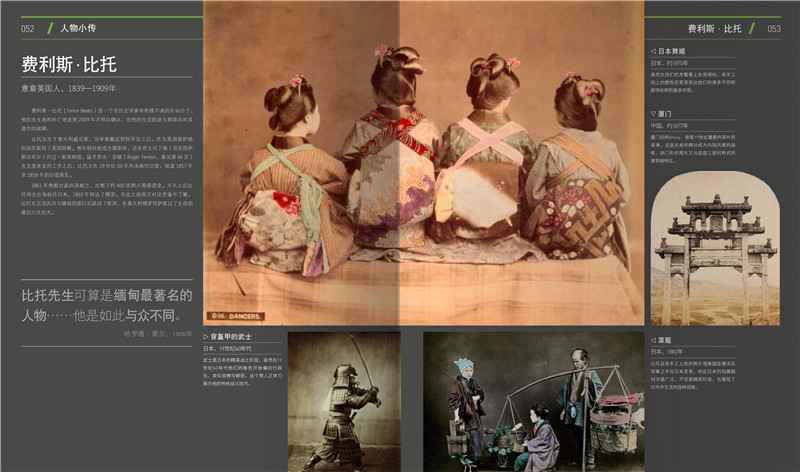
Task: Click the triangle marker beside 日本舞姬
Action: (x=653, y=50)
